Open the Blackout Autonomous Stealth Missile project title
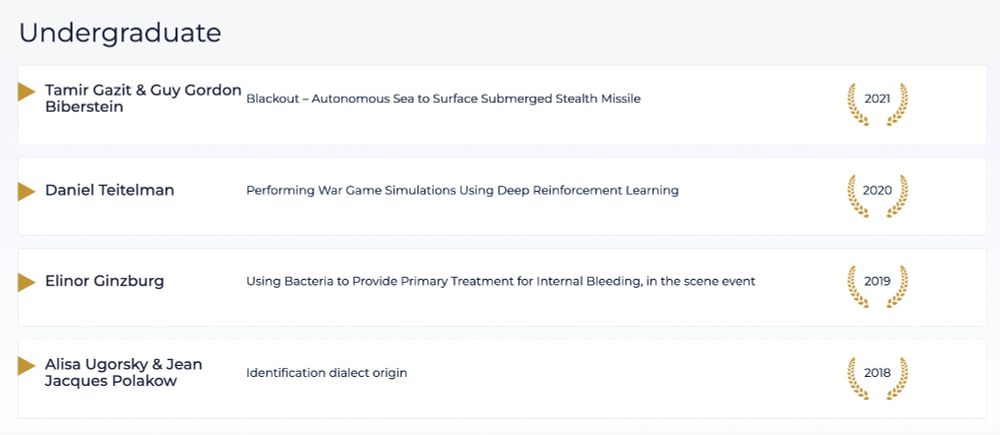This screenshot has width=1000, height=435. click(443, 99)
